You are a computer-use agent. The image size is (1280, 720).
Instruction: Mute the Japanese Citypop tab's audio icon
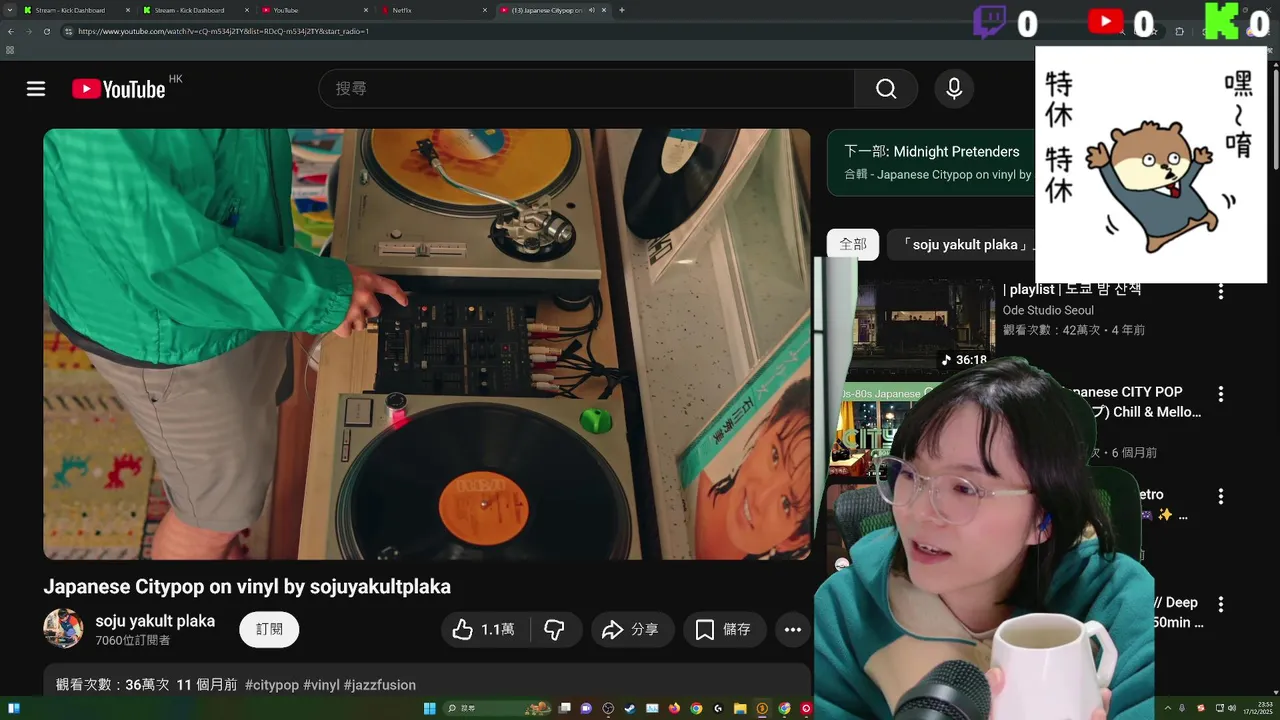coord(592,10)
